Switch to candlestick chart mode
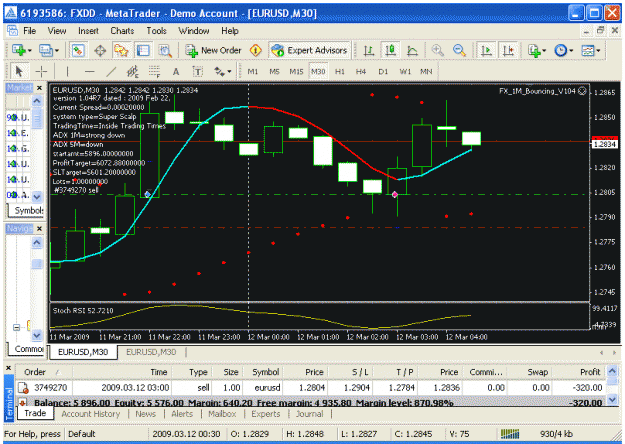Image resolution: width=625 pixels, height=444 pixels. point(391,51)
